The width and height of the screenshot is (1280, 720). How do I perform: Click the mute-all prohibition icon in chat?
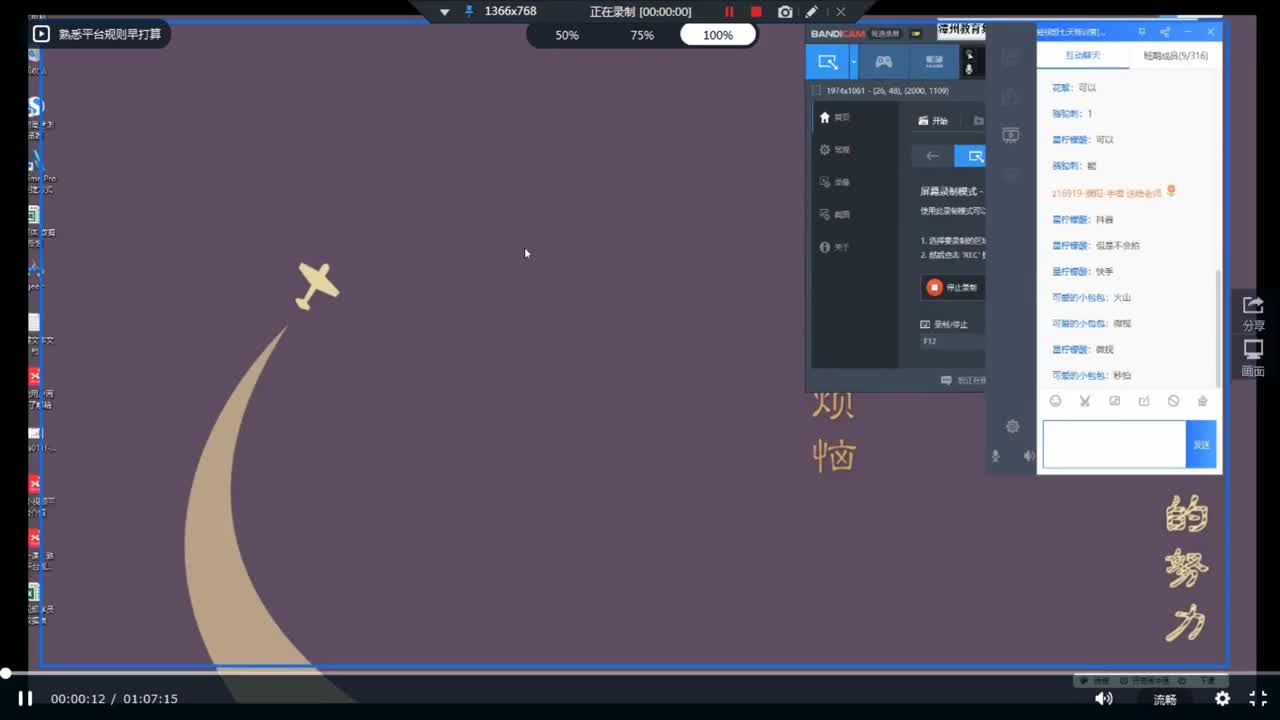coord(1174,401)
